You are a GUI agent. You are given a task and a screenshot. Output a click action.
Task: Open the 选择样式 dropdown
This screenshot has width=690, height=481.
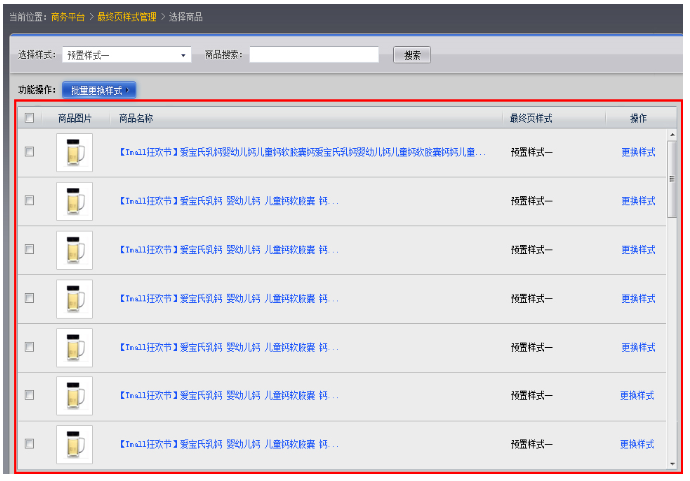click(126, 55)
